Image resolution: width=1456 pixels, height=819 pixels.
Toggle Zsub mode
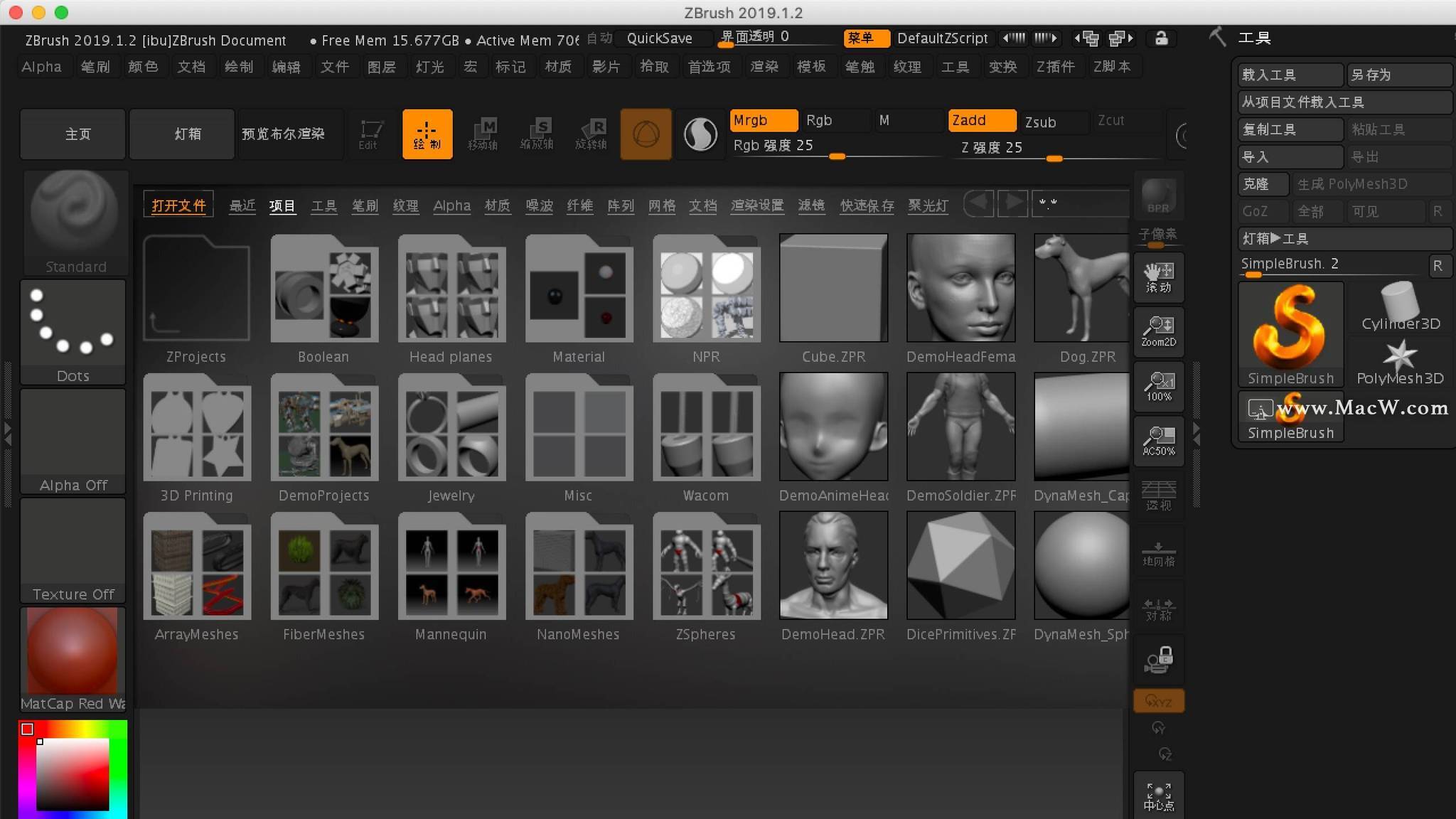pyautogui.click(x=1054, y=122)
